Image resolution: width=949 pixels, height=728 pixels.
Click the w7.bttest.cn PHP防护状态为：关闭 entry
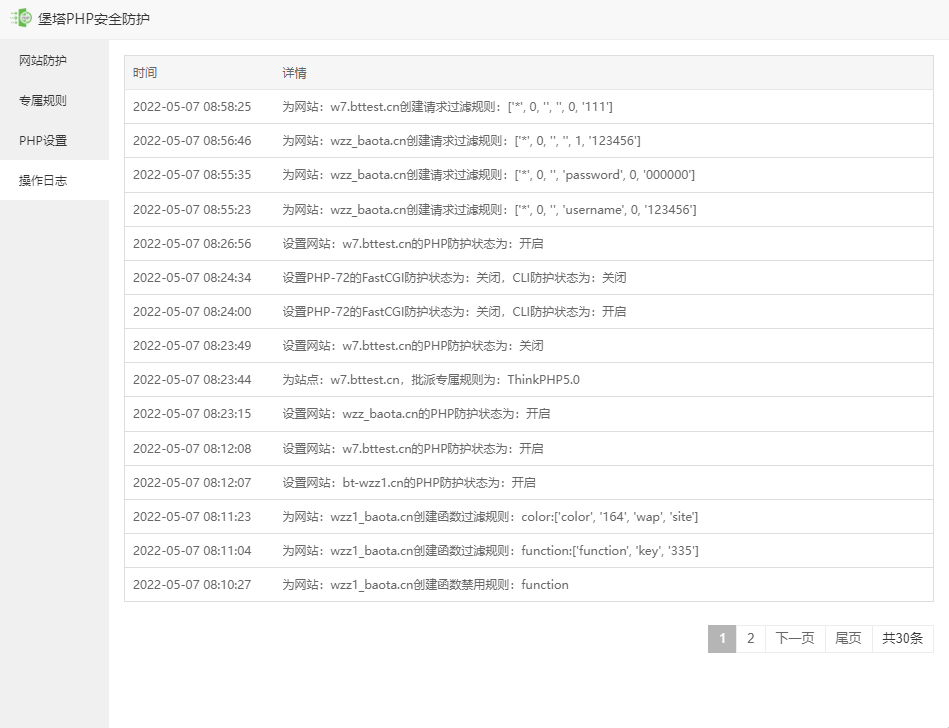pyautogui.click(x=413, y=345)
